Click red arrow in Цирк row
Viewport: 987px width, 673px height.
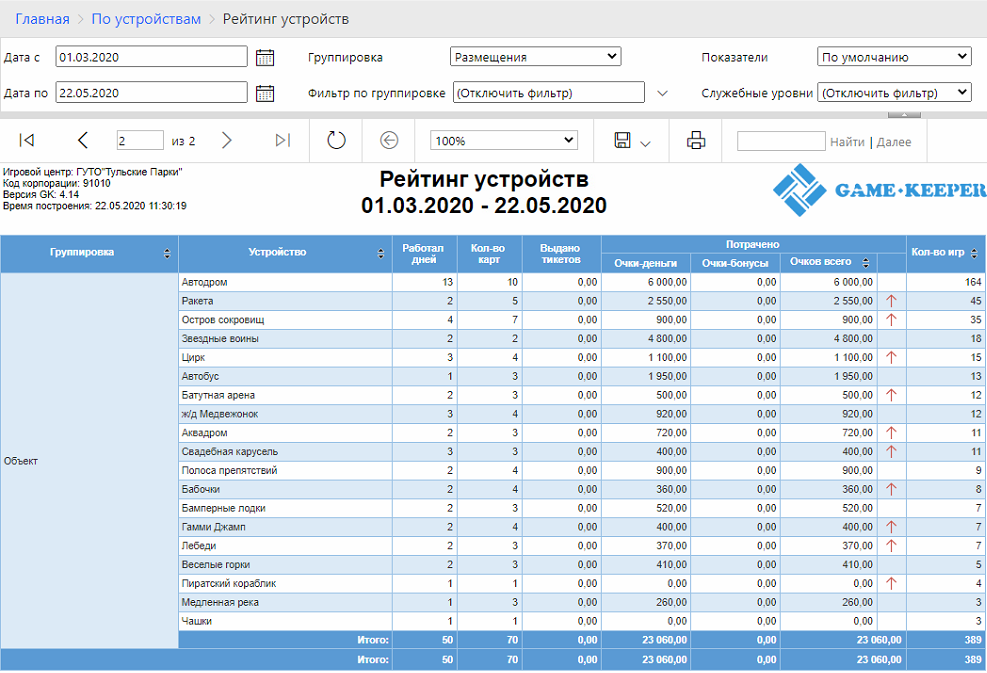tap(891, 358)
